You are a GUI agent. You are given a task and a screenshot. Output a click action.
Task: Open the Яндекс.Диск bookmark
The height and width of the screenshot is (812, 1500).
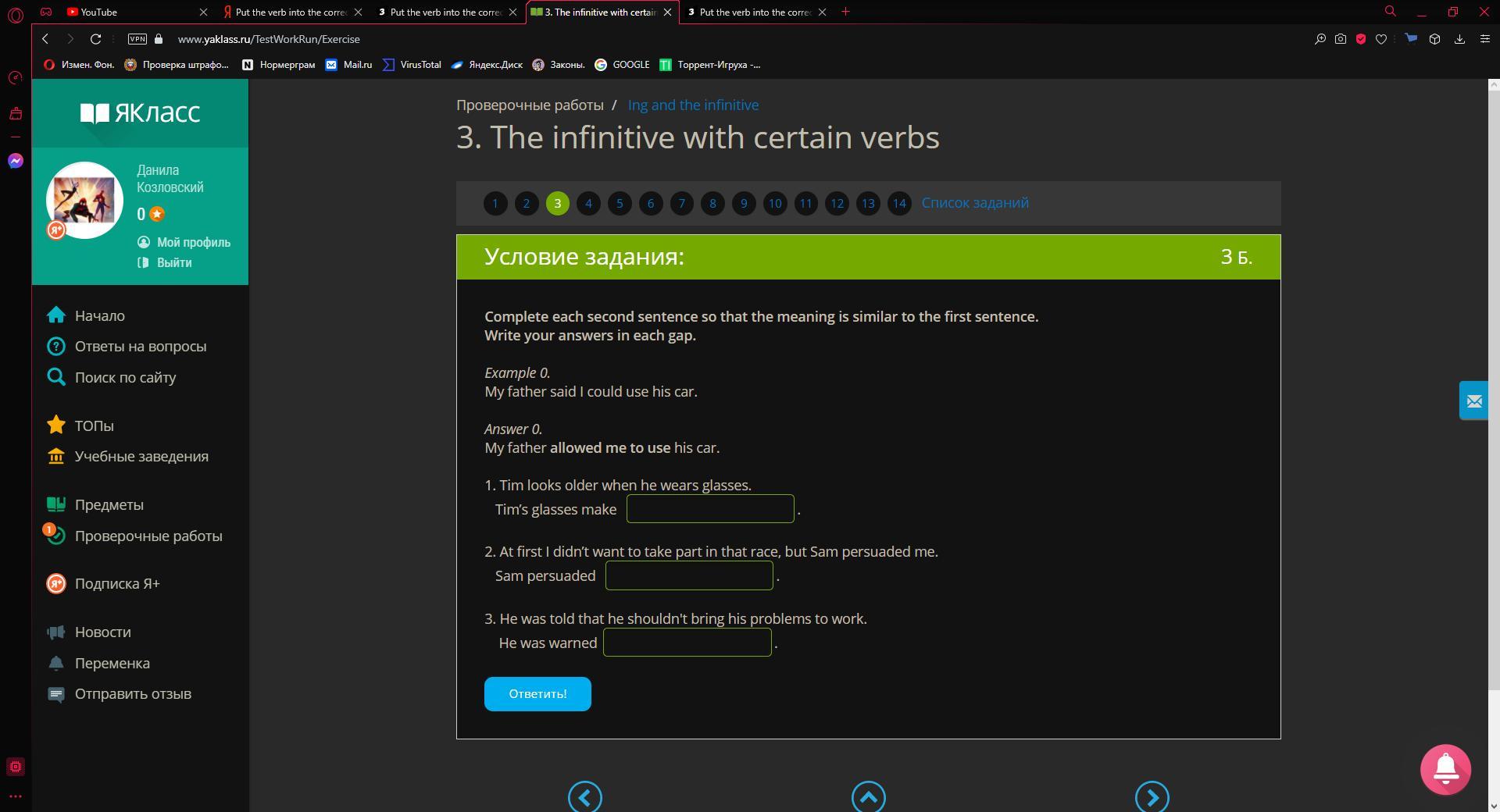click(487, 65)
